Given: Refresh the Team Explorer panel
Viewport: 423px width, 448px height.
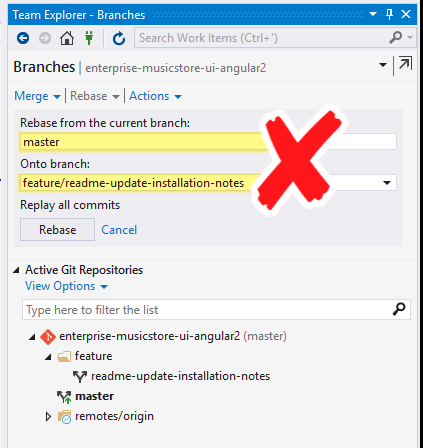Looking at the screenshot, I should [x=119, y=38].
